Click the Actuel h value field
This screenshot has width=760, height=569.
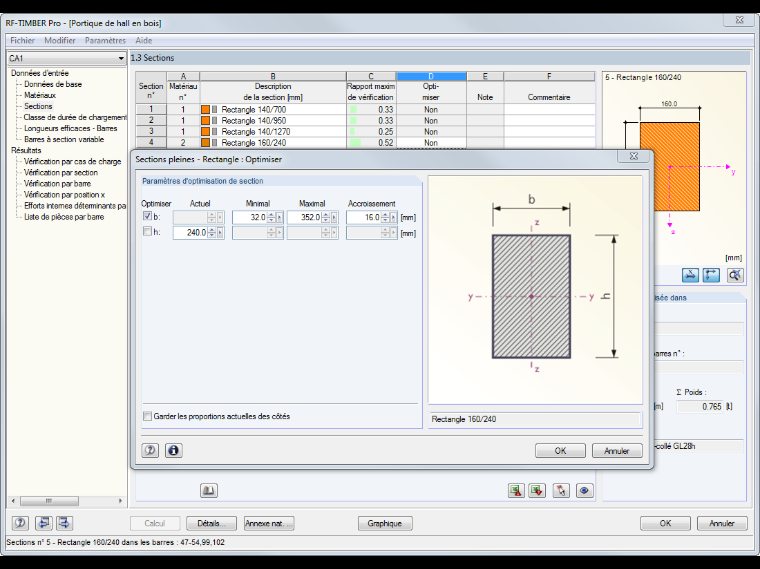pyautogui.click(x=190, y=233)
